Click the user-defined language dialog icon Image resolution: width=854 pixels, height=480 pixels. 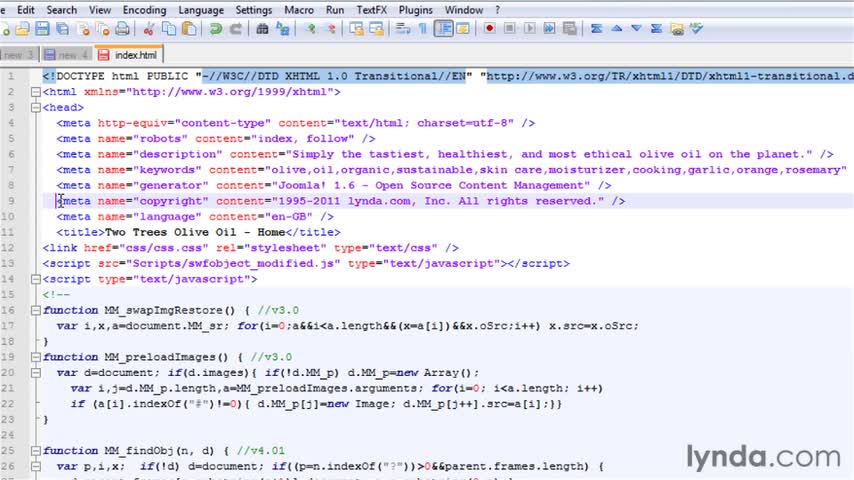click(463, 29)
